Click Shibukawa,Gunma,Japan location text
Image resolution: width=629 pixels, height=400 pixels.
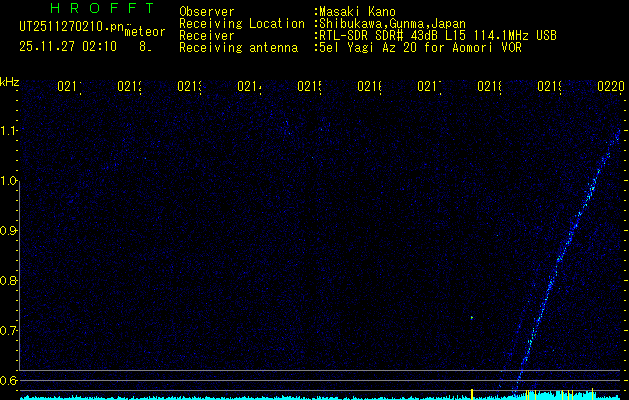(x=393, y=24)
